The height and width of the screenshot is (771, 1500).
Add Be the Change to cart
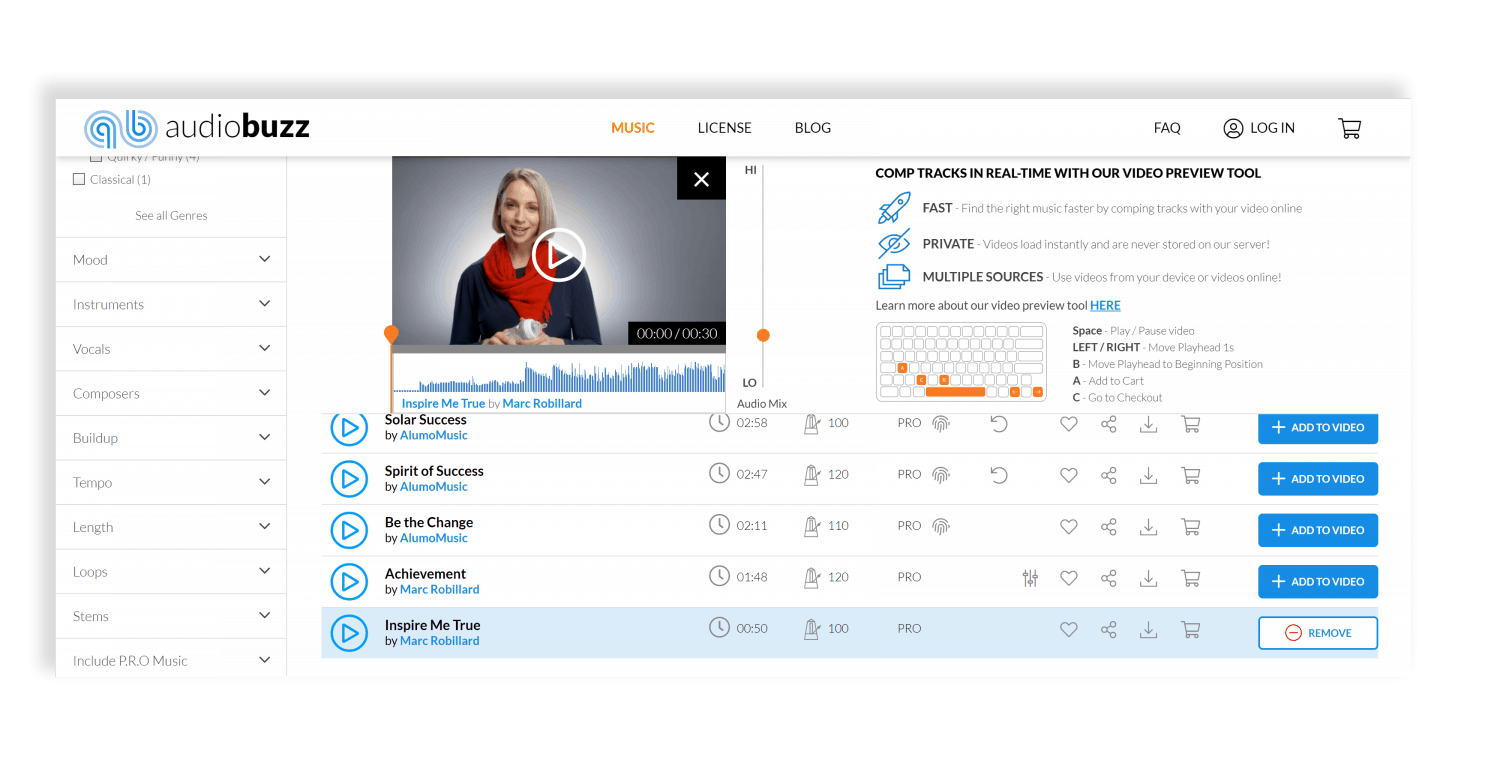[x=1190, y=526]
